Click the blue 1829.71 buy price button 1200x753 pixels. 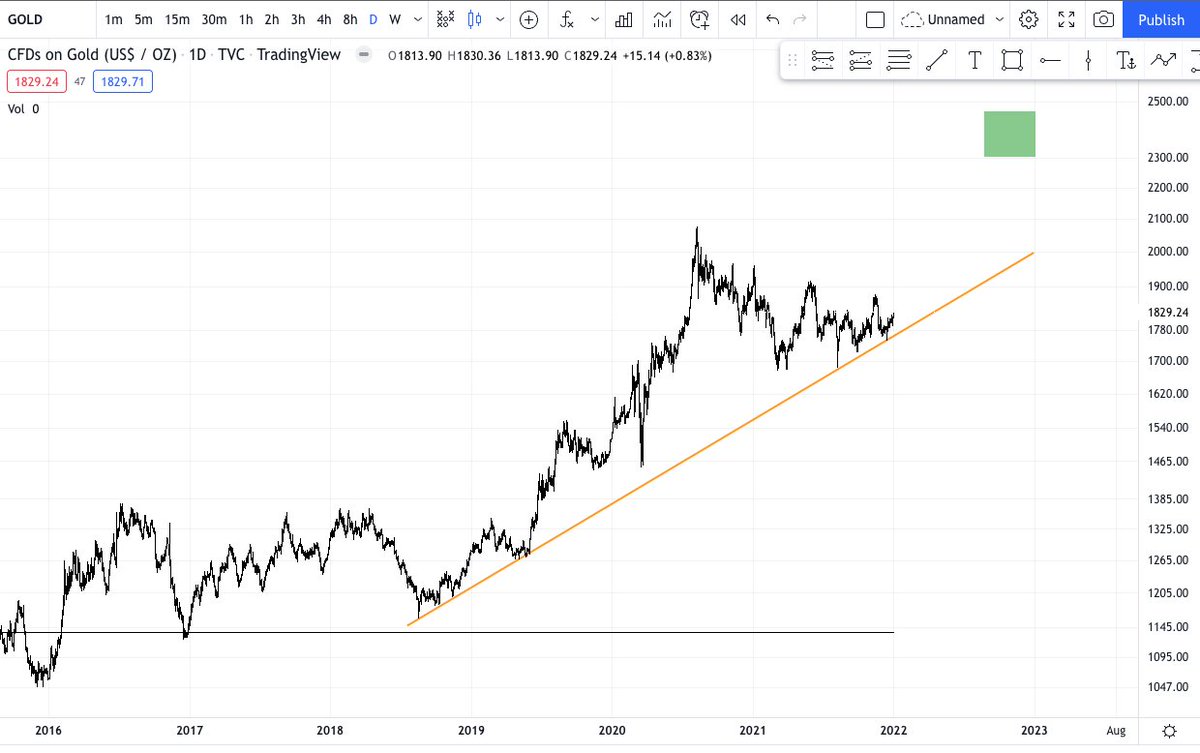point(123,82)
